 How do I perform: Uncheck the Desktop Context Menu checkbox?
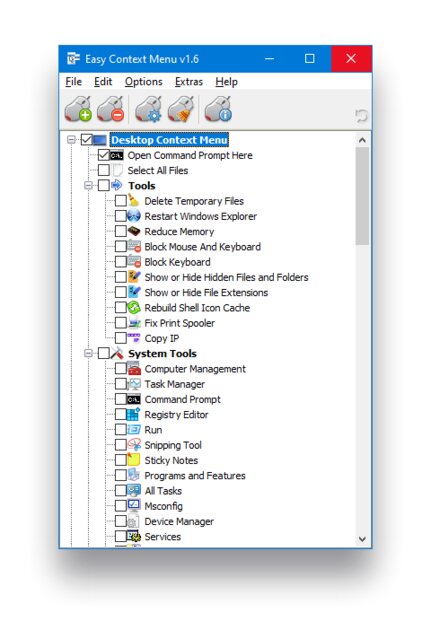(86, 140)
